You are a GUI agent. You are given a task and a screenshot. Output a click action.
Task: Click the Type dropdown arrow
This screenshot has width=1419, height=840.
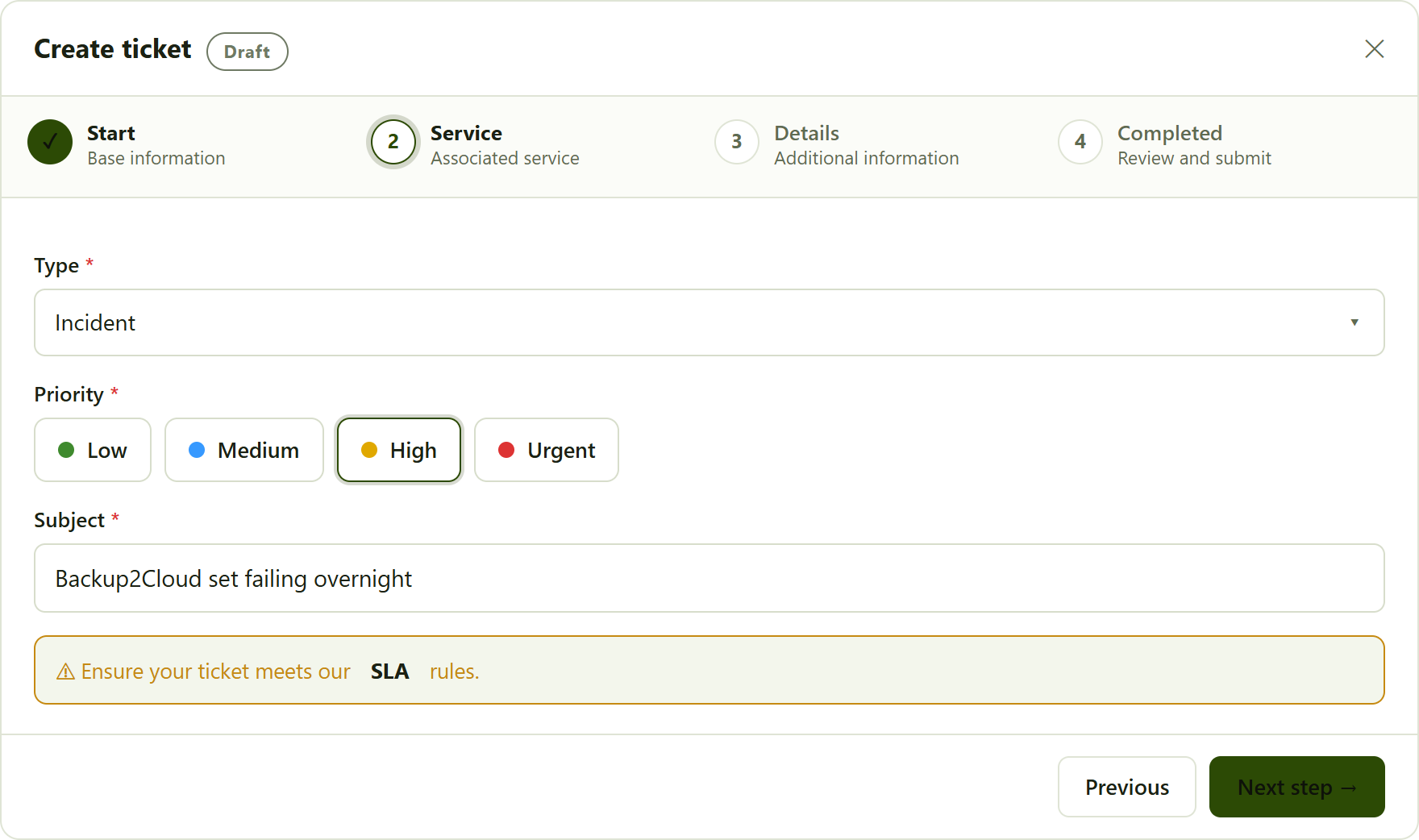(1354, 322)
